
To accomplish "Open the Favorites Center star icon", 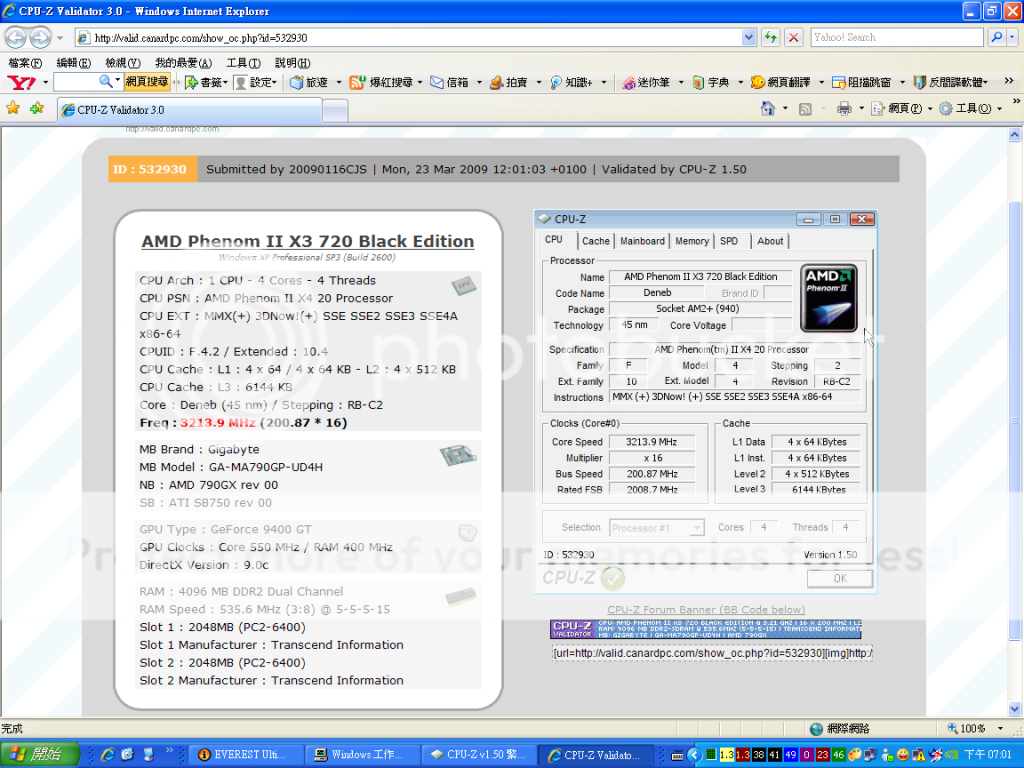I will click(x=13, y=108).
